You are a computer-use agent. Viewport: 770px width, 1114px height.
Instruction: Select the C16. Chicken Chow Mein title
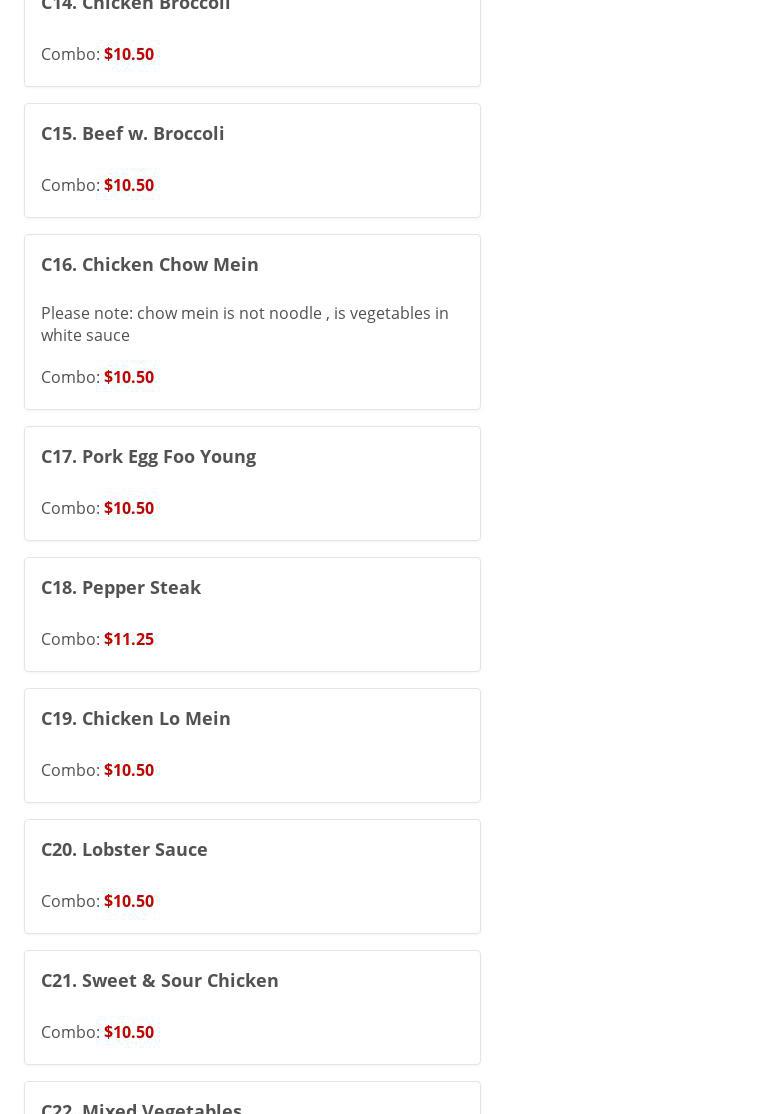point(150,265)
